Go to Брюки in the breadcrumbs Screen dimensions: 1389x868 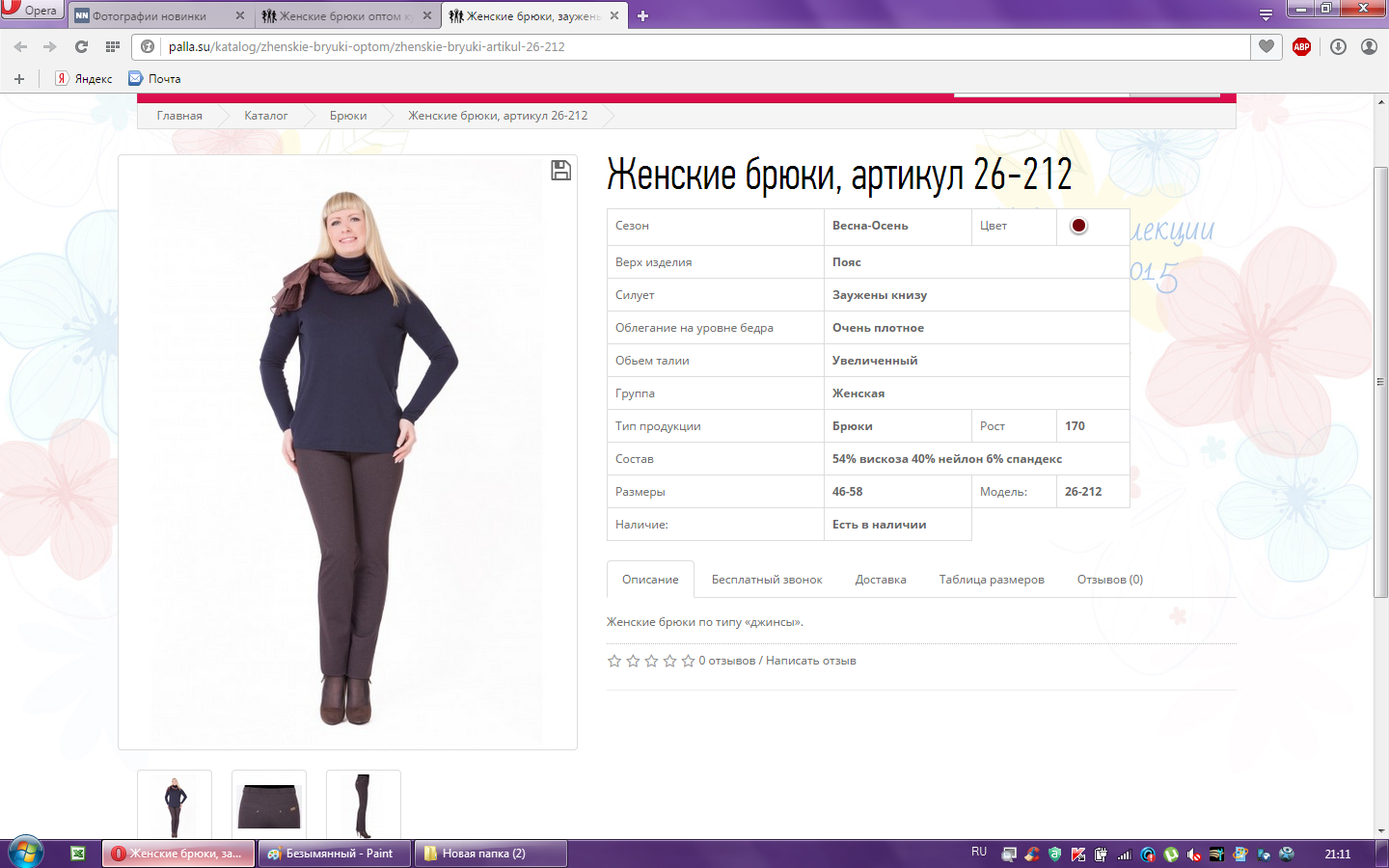click(348, 116)
